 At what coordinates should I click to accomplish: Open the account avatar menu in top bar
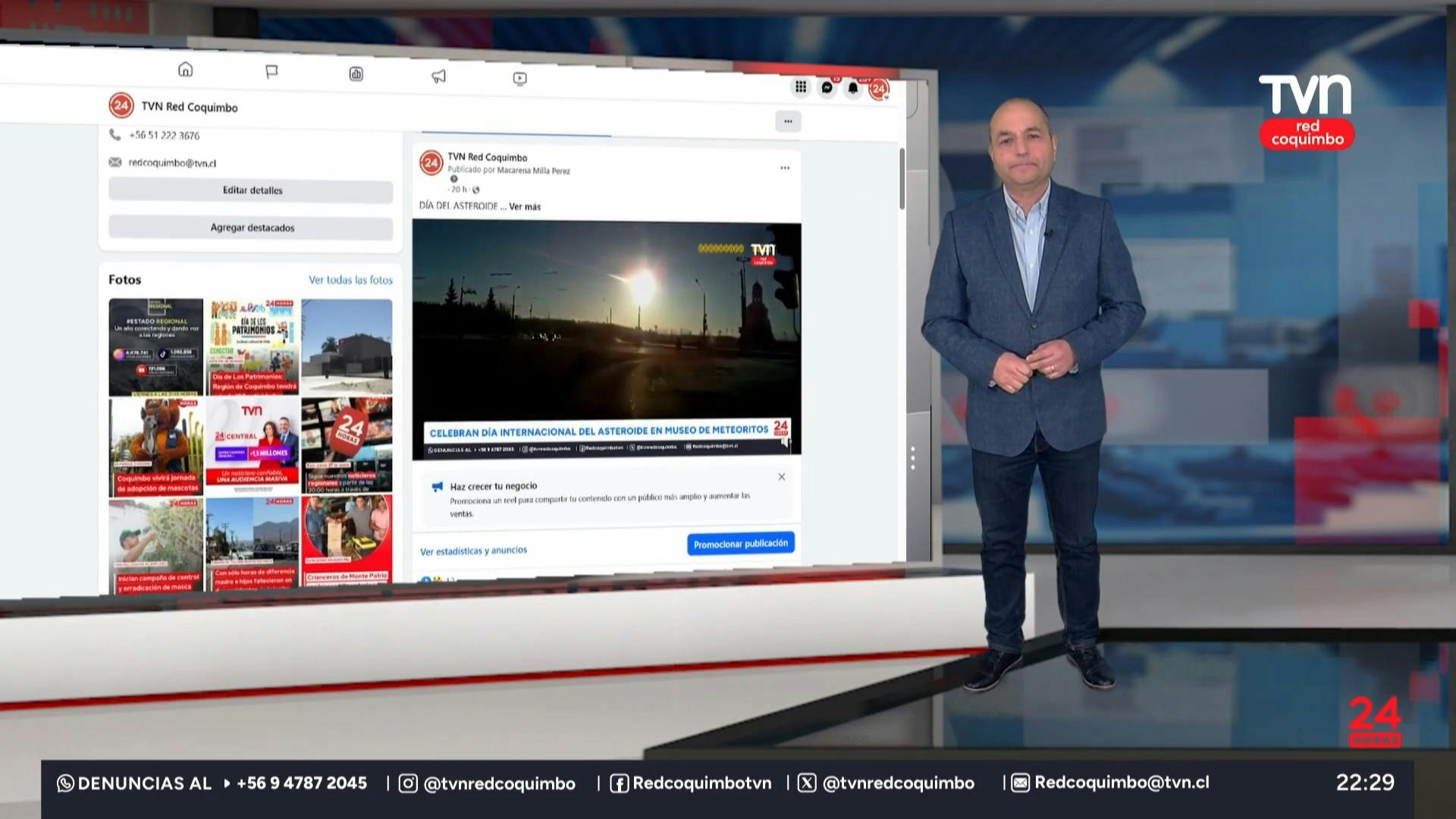(878, 89)
